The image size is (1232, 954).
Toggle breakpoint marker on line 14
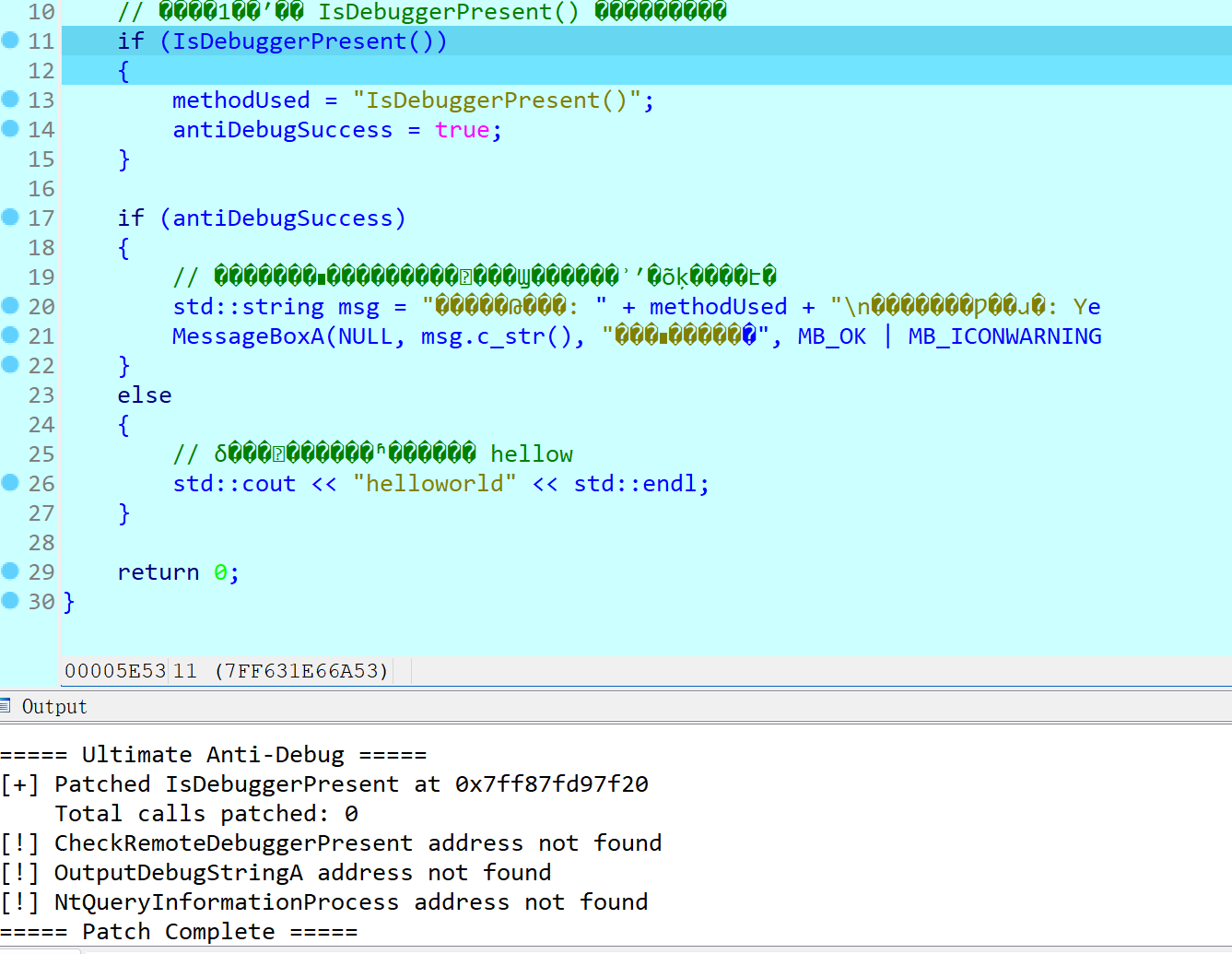[10, 129]
